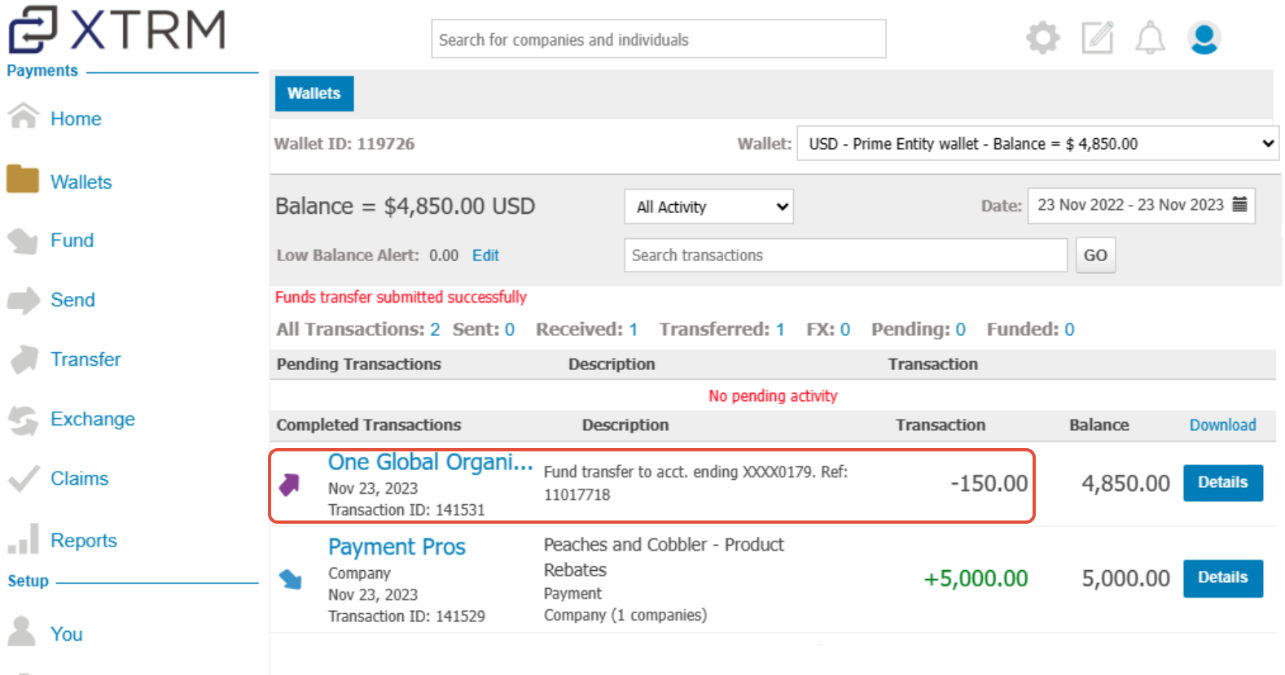The image size is (1285, 675).
Task: Click the You person icon
Action: (23, 632)
